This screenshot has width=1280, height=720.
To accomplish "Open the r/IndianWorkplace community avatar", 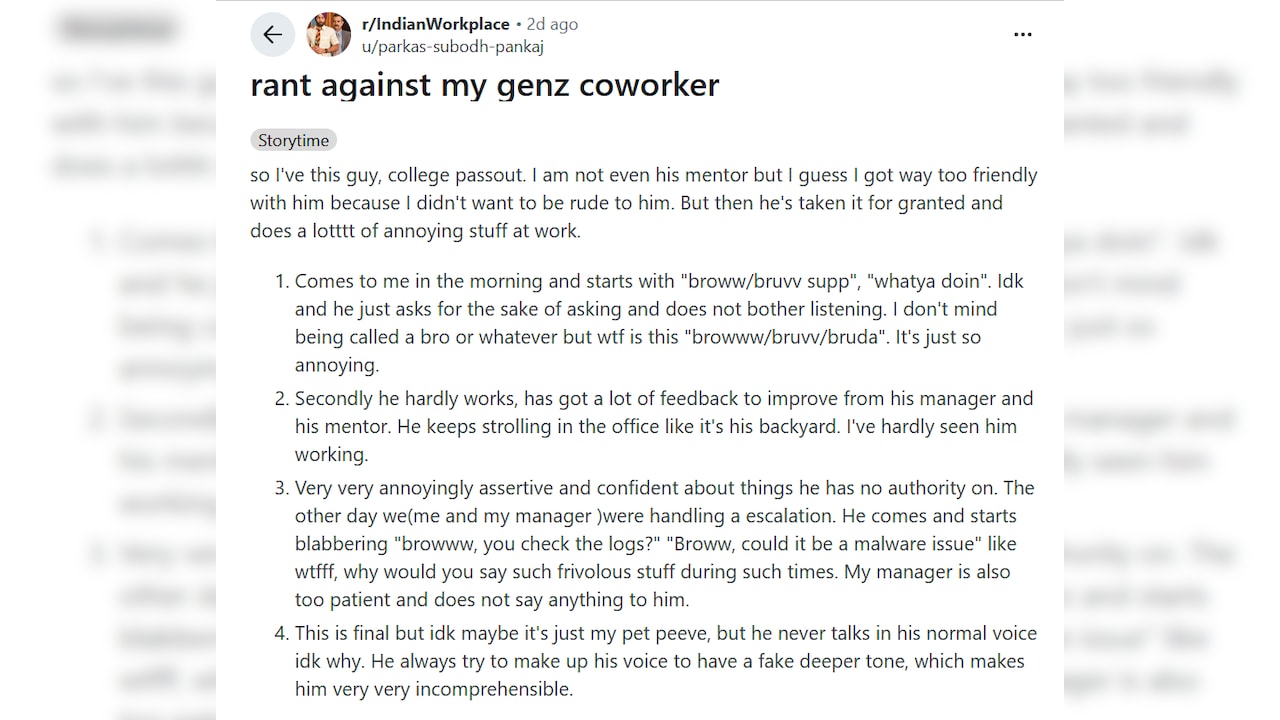I will point(328,35).
